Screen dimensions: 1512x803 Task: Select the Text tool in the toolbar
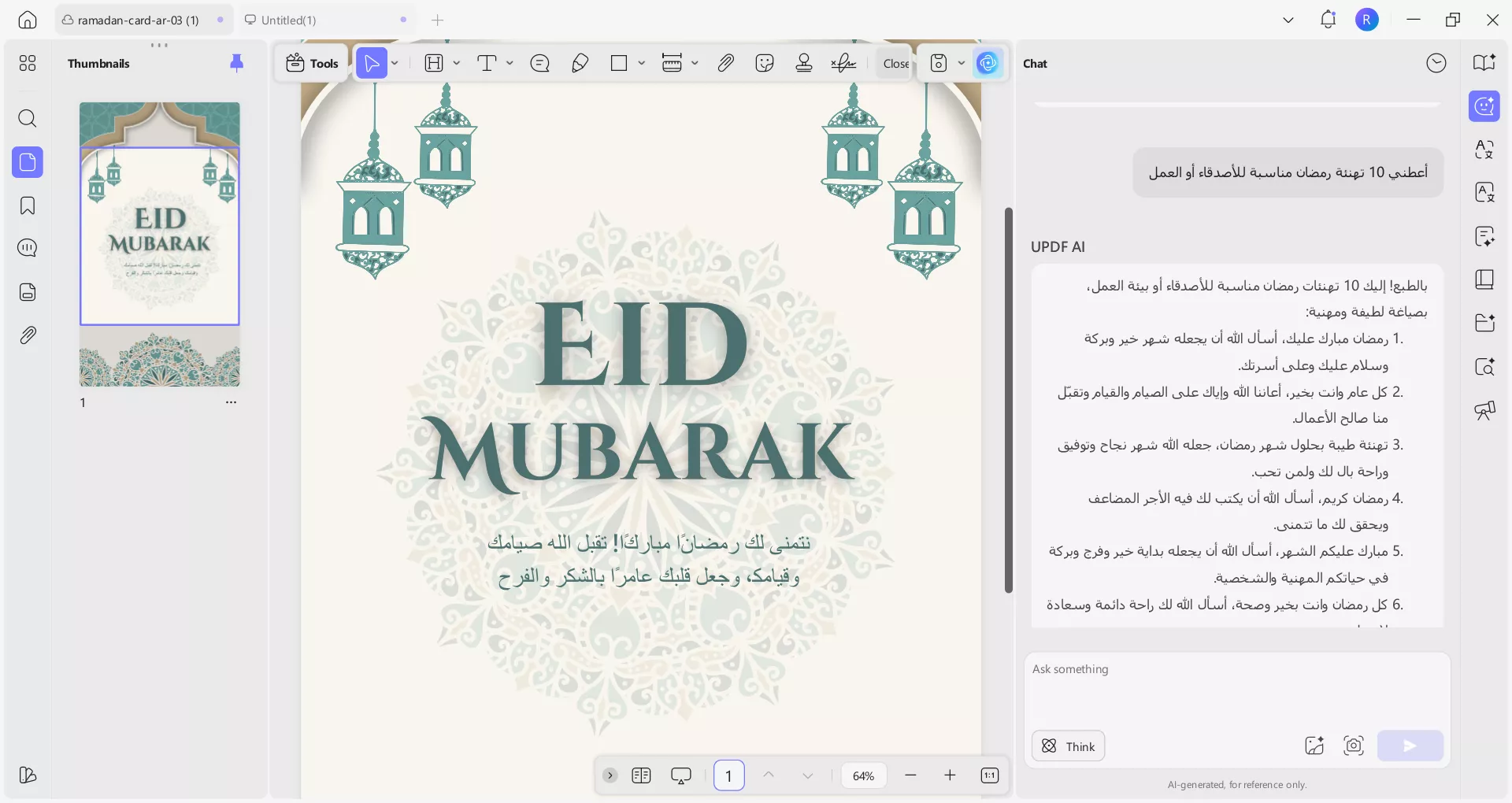(x=488, y=63)
